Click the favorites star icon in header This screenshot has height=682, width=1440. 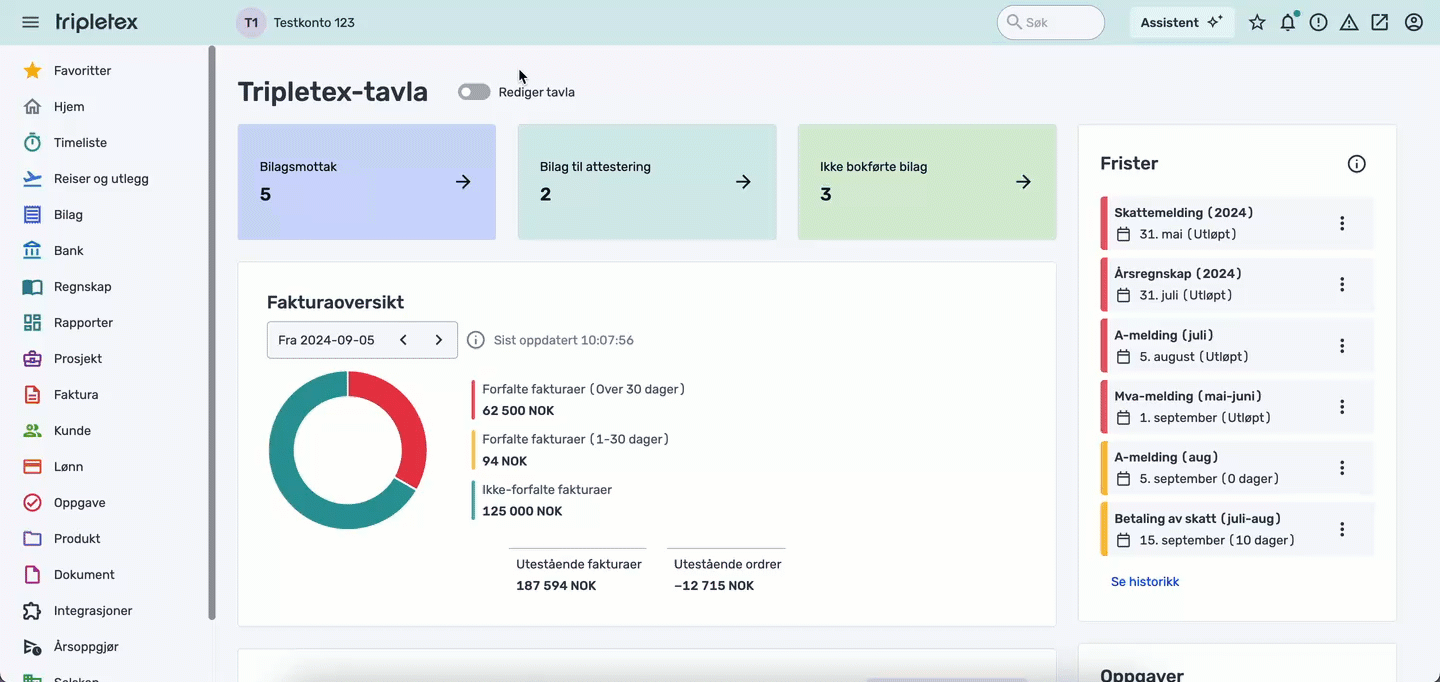click(x=1257, y=22)
